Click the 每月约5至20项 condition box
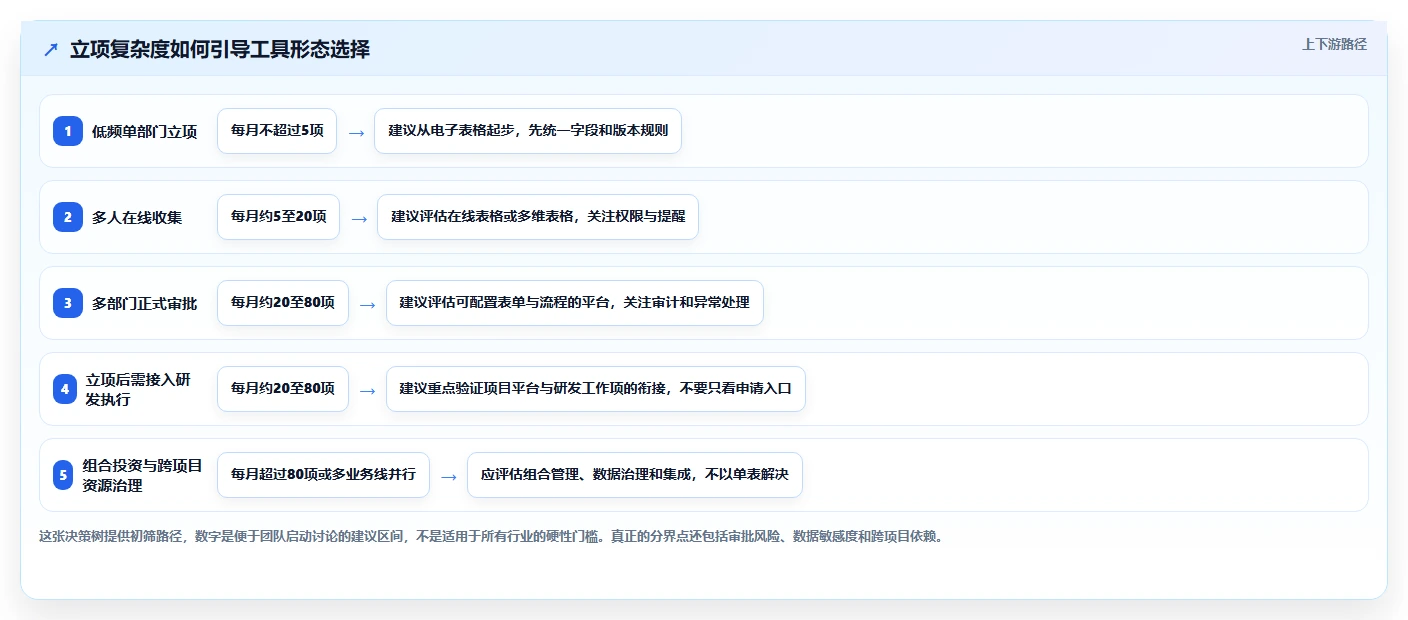The height and width of the screenshot is (620, 1408). [x=278, y=217]
